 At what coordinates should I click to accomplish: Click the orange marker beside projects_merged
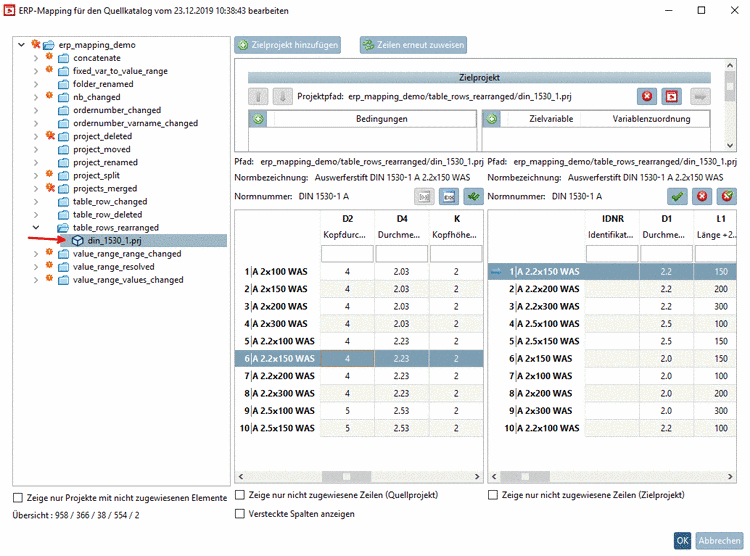pos(50,188)
